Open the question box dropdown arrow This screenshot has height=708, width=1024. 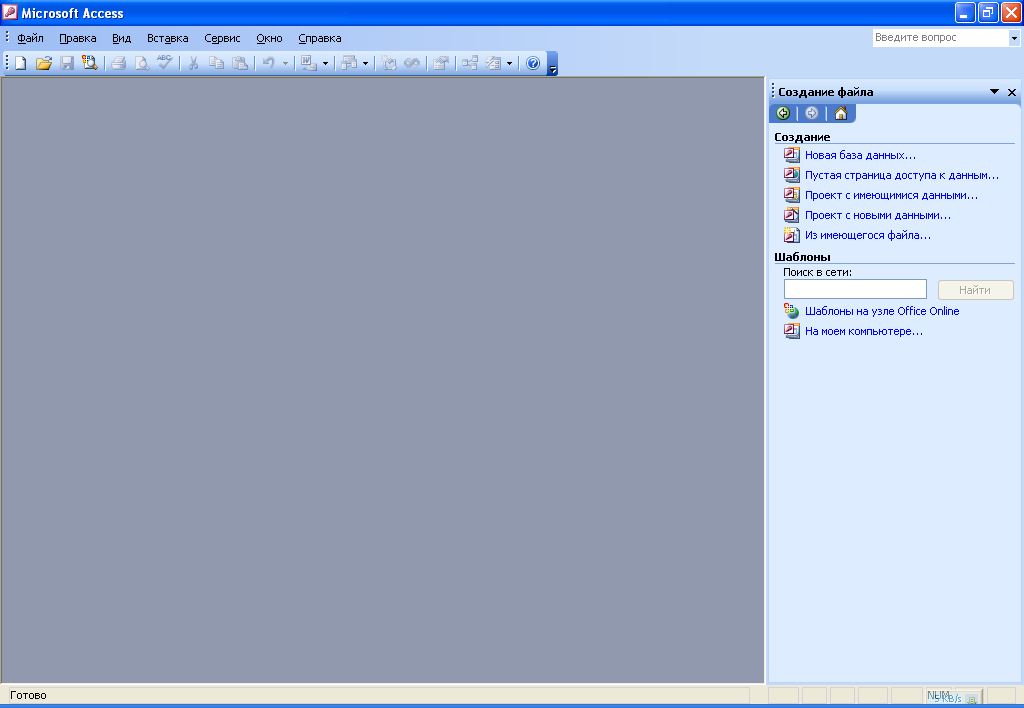1014,38
